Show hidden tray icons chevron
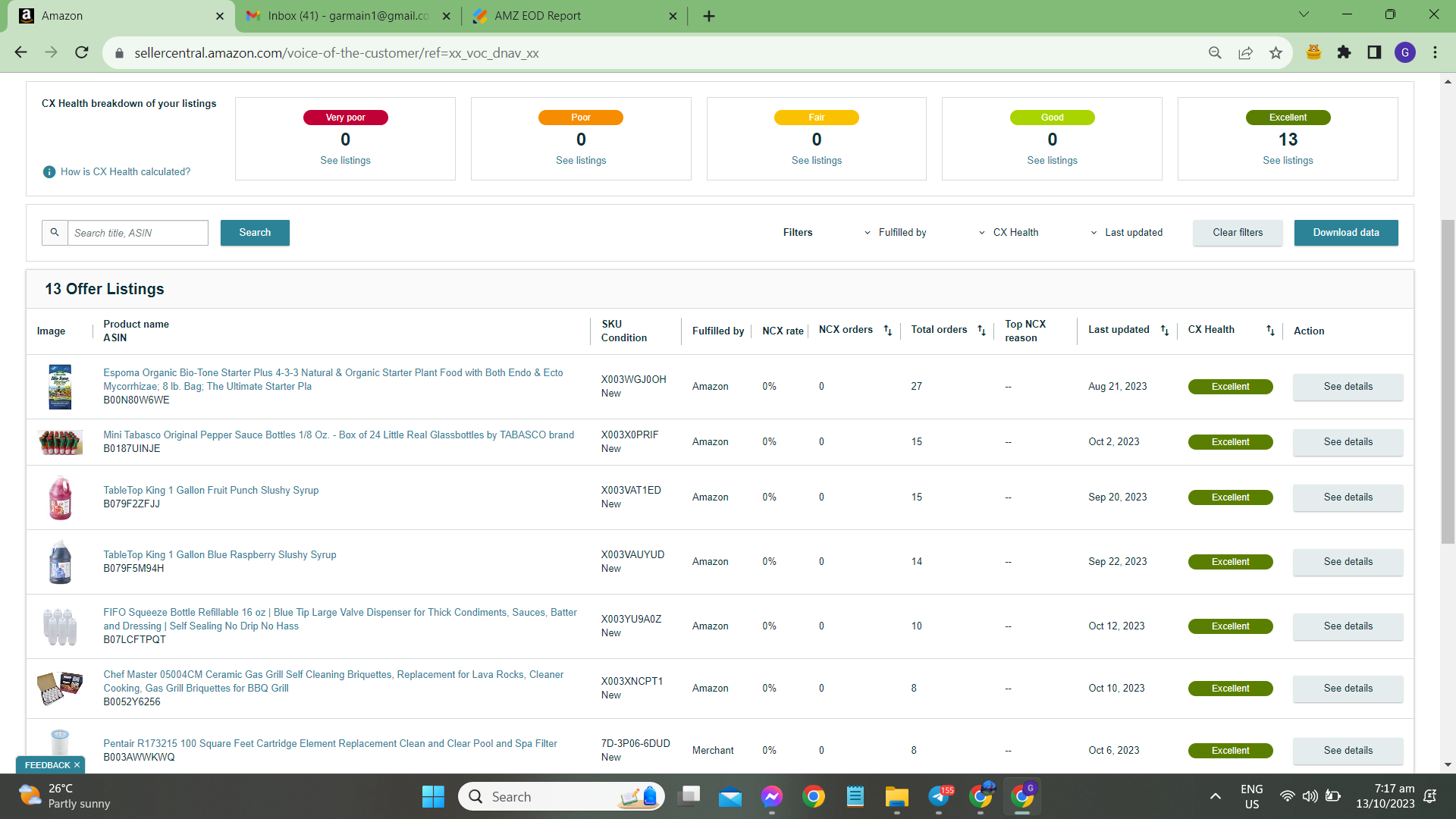Viewport: 1456px width, 819px height. 1216,796
